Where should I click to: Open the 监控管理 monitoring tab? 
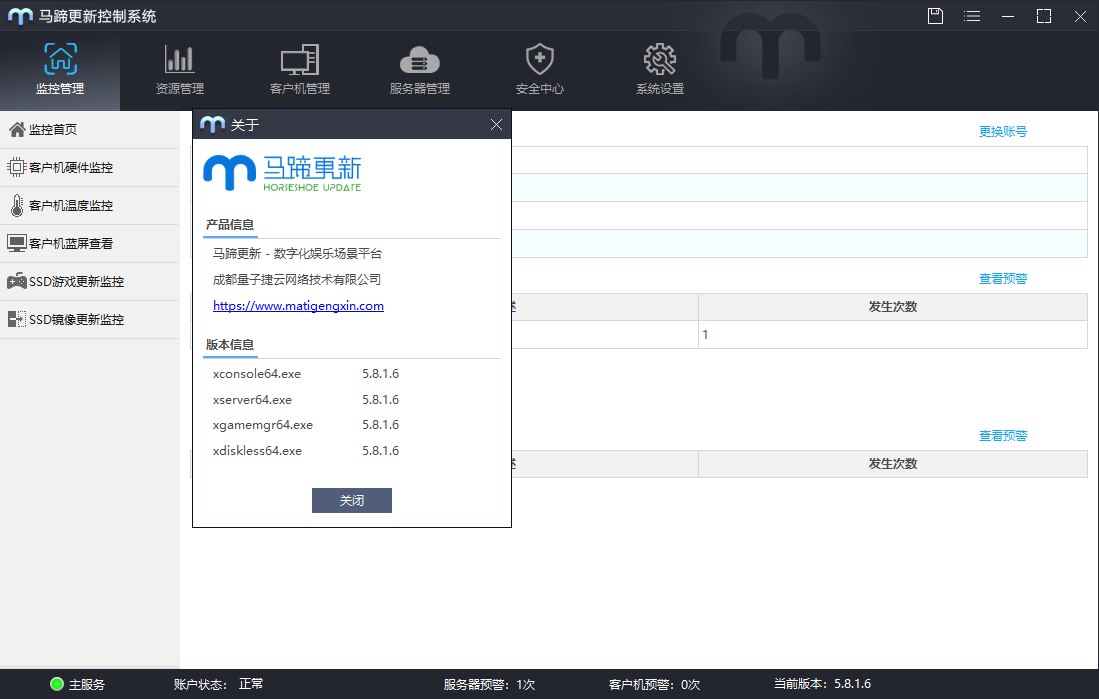tap(60, 69)
